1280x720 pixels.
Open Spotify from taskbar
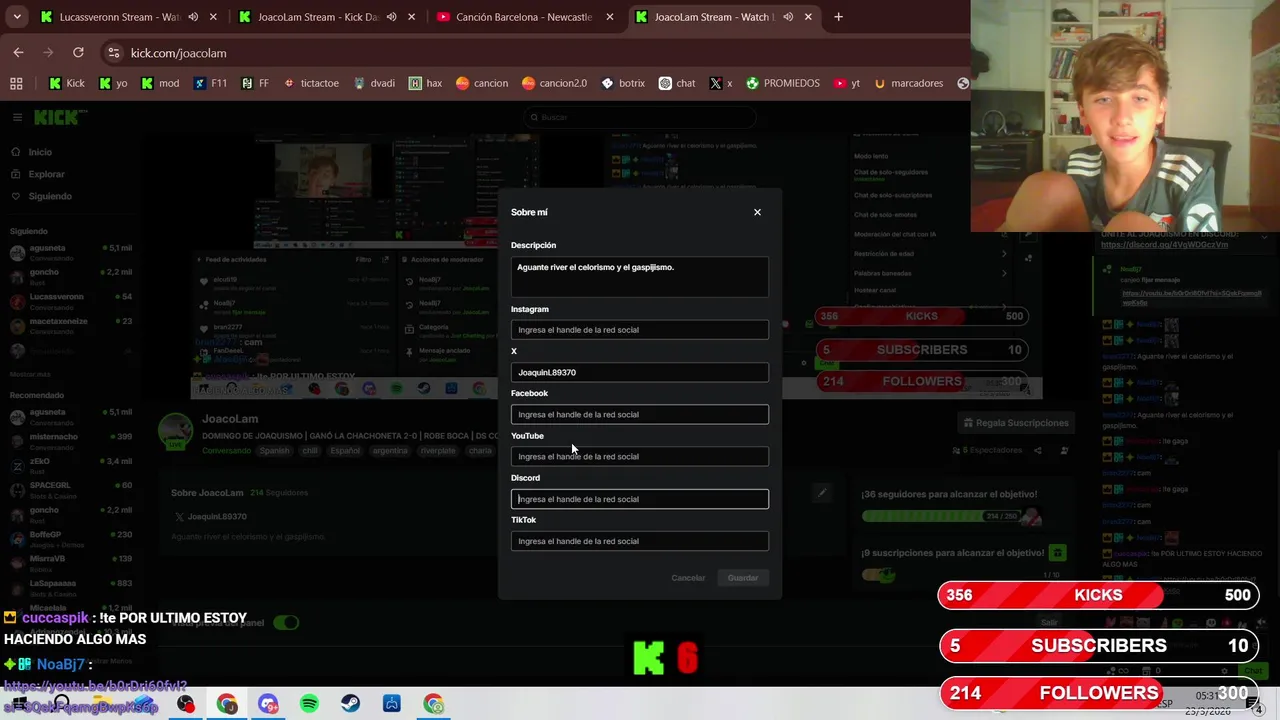click(x=309, y=704)
